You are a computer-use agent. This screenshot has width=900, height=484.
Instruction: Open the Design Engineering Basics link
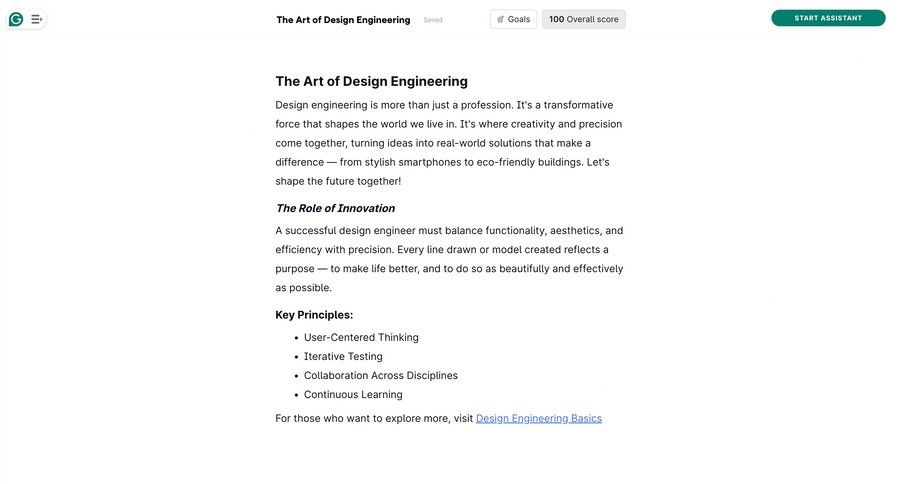[539, 418]
